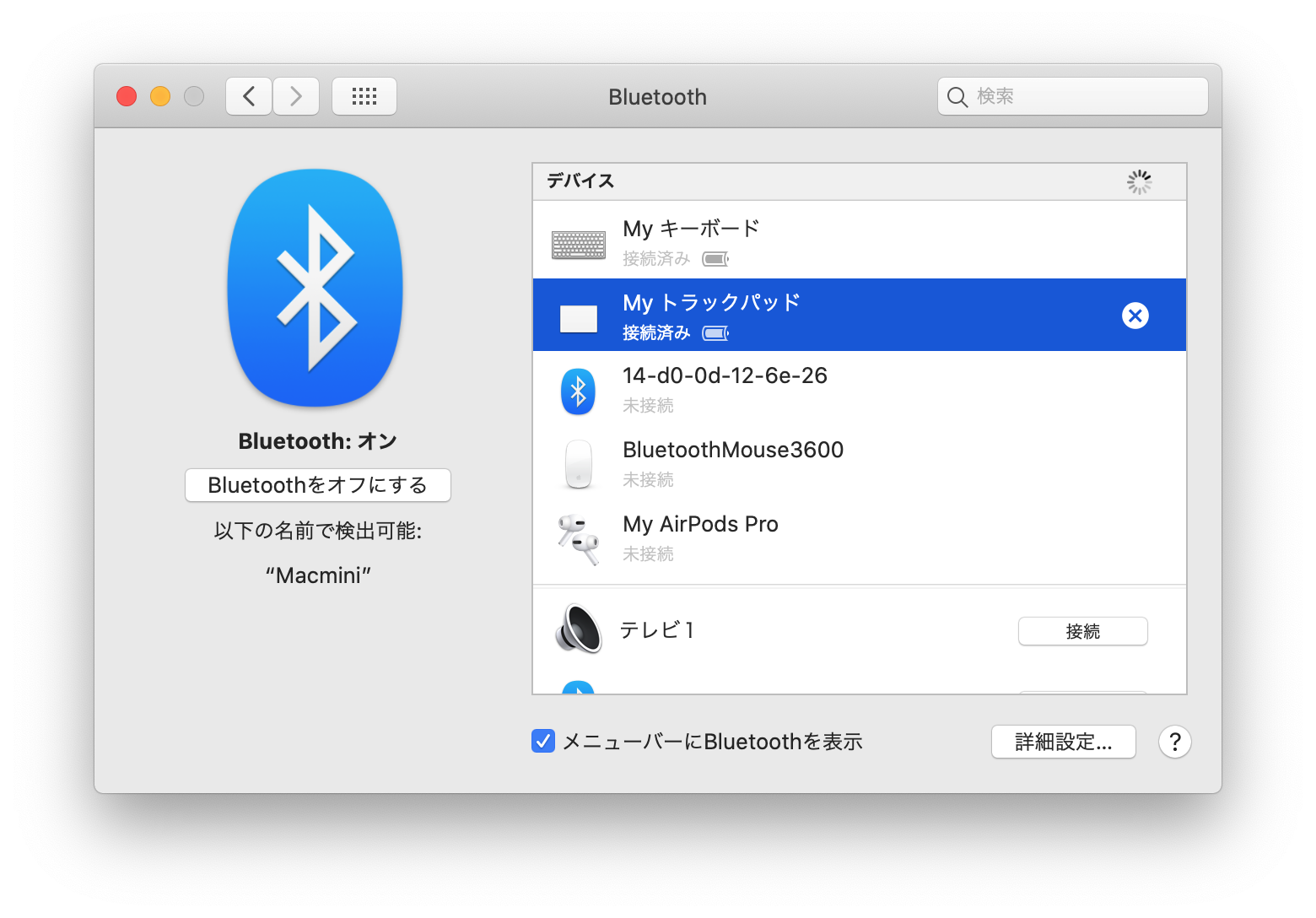
Task: Click the mouse icon beside BluetoothMouse3600
Action: (579, 464)
